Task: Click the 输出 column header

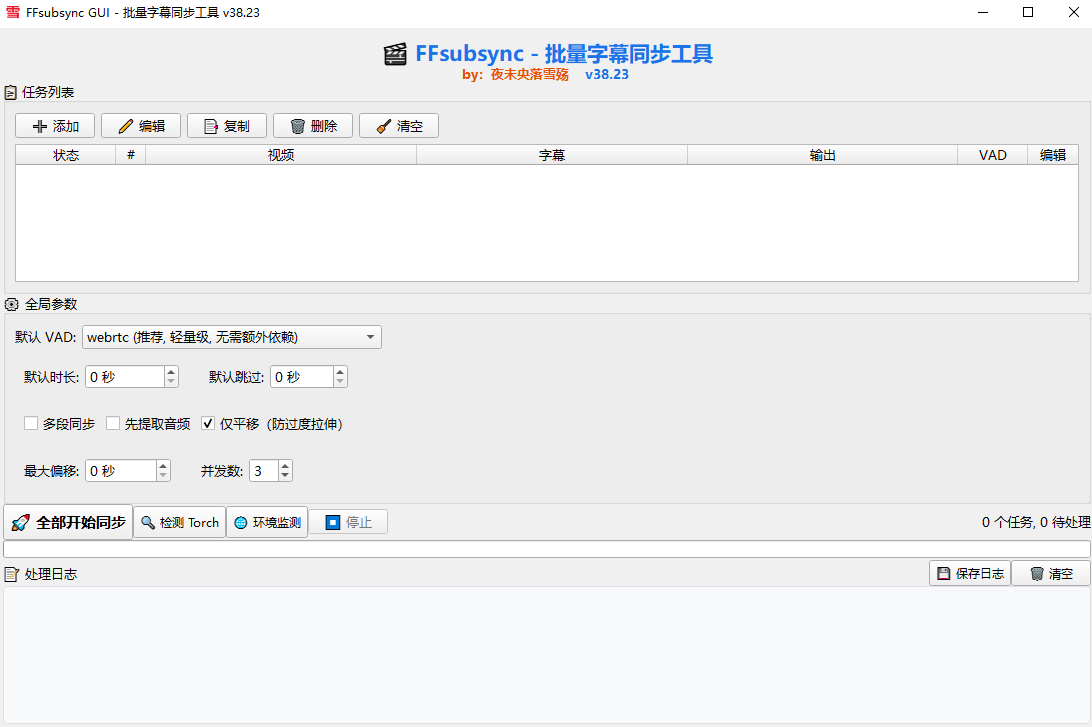Action: (822, 155)
